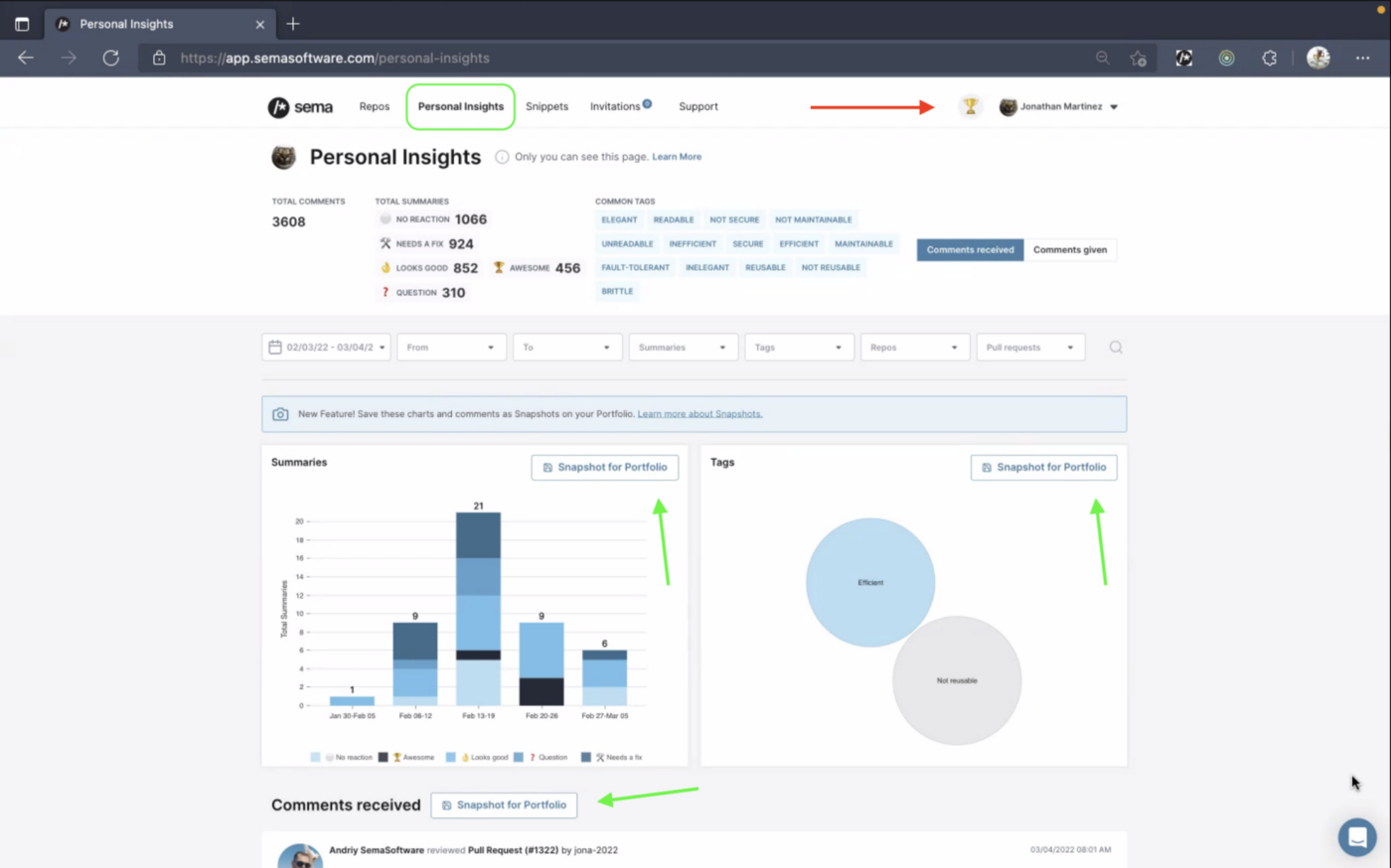This screenshot has width=1391, height=868.
Task: Go to the Snippets page
Action: (x=547, y=106)
